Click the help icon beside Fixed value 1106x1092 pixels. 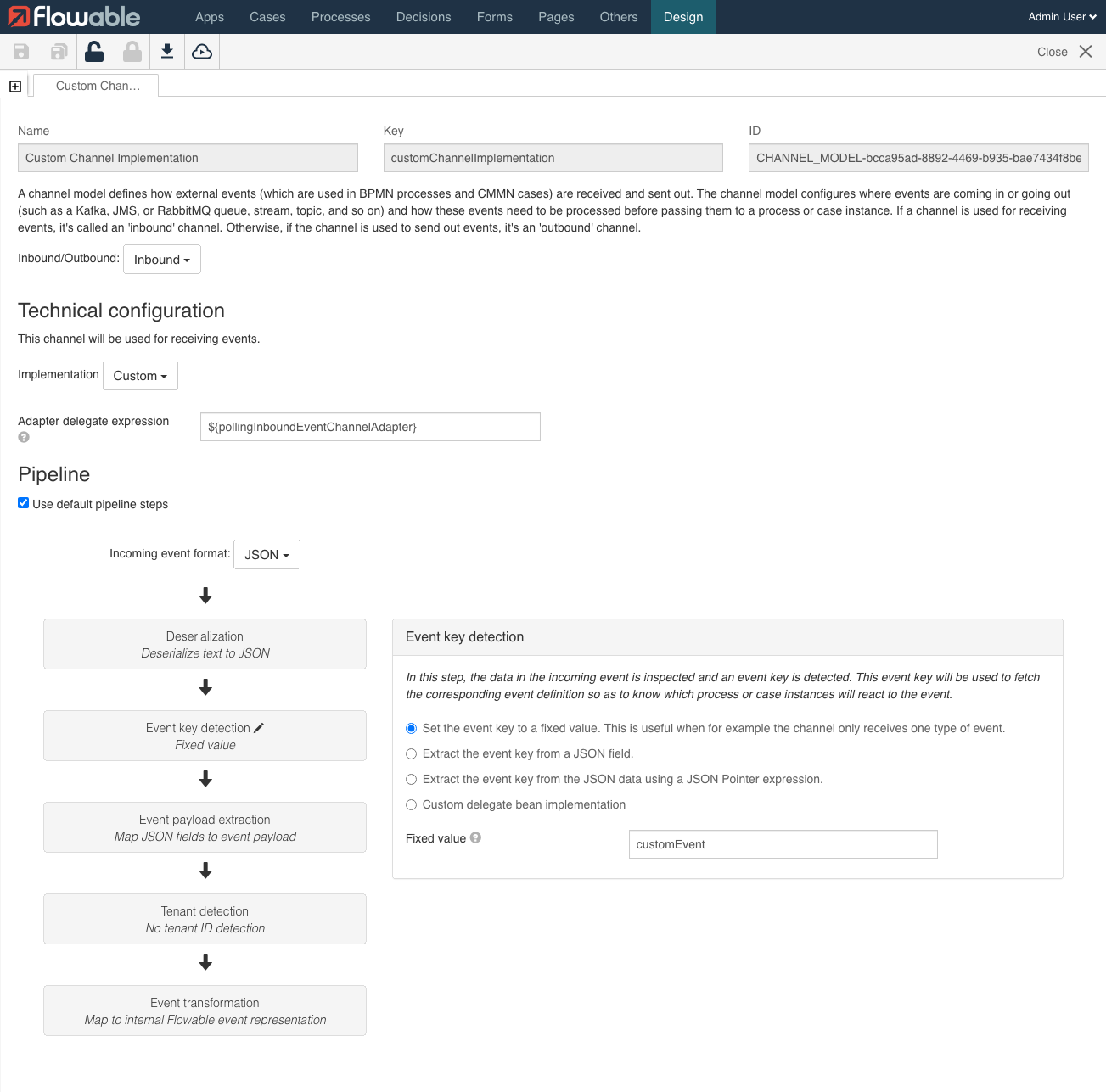click(x=474, y=837)
